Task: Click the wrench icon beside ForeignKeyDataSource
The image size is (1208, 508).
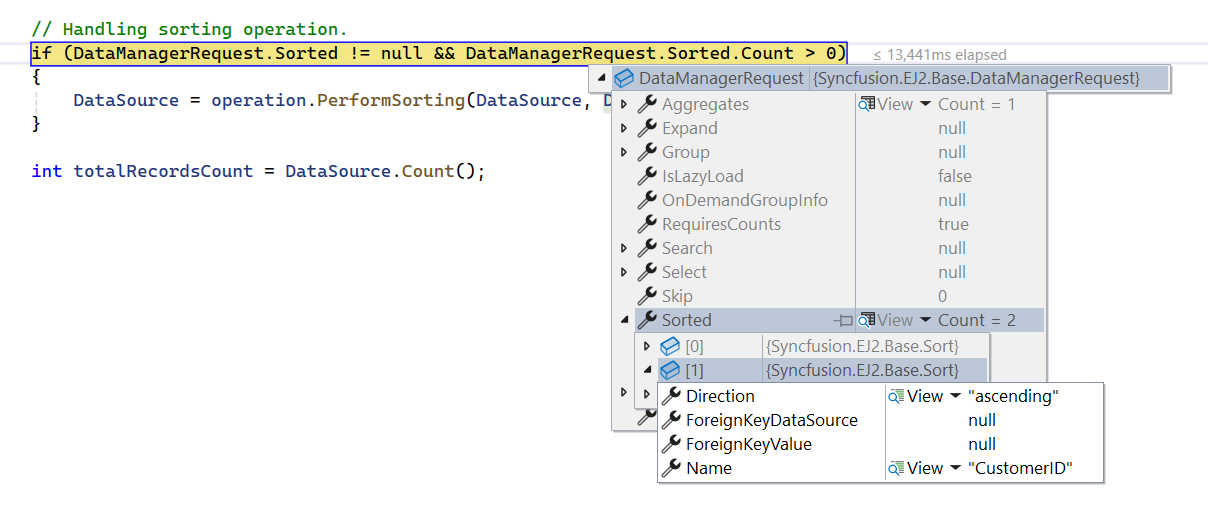Action: 671,420
